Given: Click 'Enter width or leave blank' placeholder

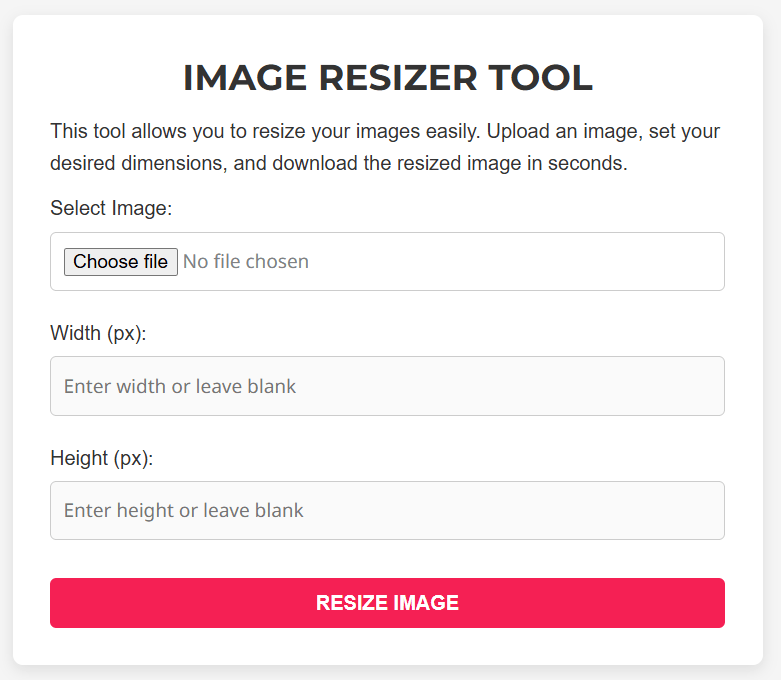Looking at the screenshot, I should pos(180,386).
